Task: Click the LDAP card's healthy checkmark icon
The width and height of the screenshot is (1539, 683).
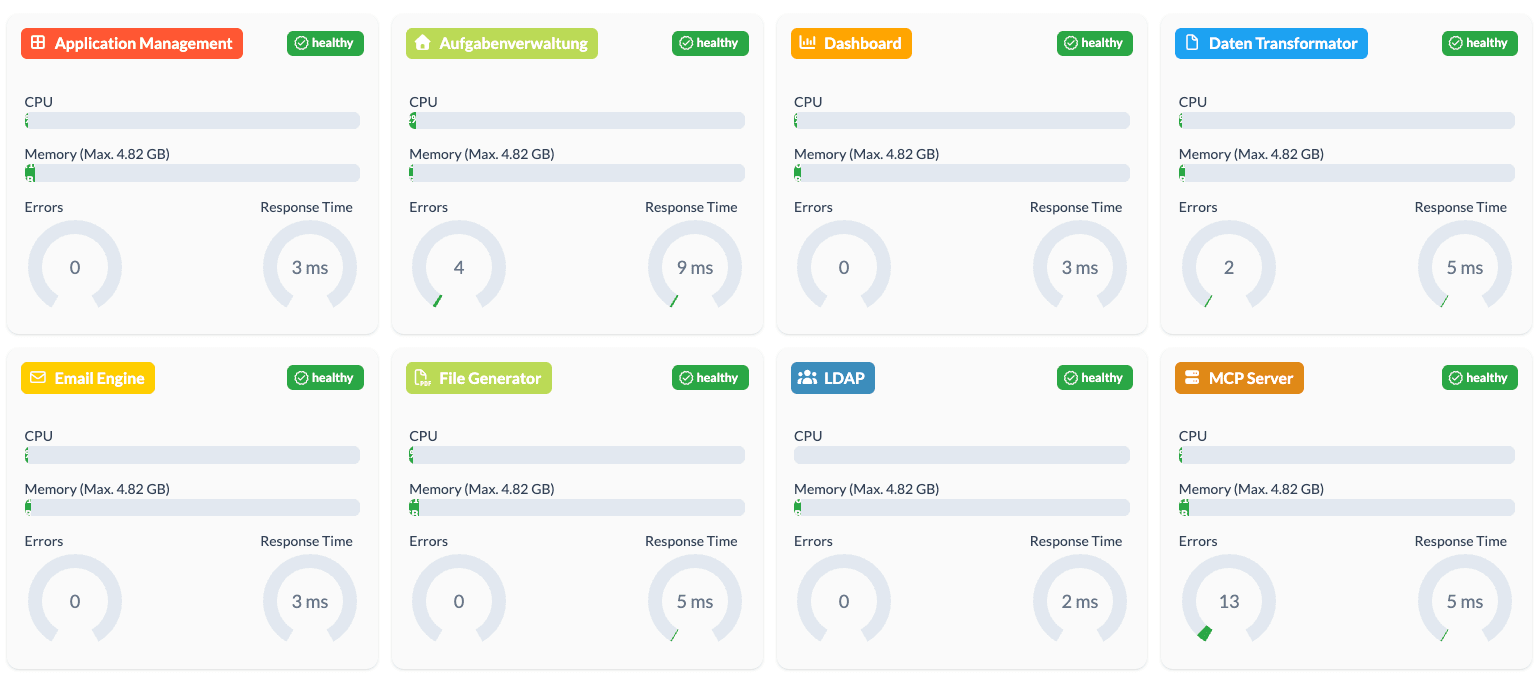Action: [x=1071, y=378]
